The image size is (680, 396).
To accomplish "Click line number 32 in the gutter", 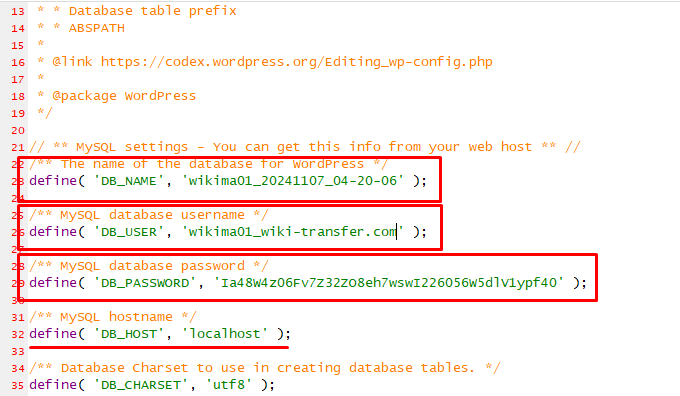I will coord(18,334).
